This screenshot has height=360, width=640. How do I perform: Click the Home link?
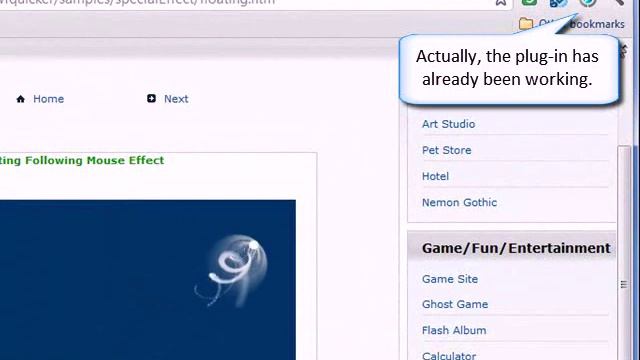pos(48,99)
